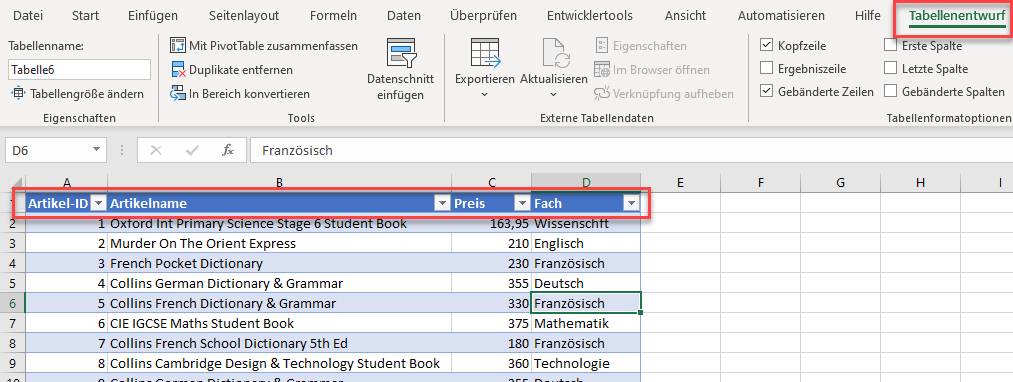
Task: Click the Tabellenname input field
Action: click(79, 70)
